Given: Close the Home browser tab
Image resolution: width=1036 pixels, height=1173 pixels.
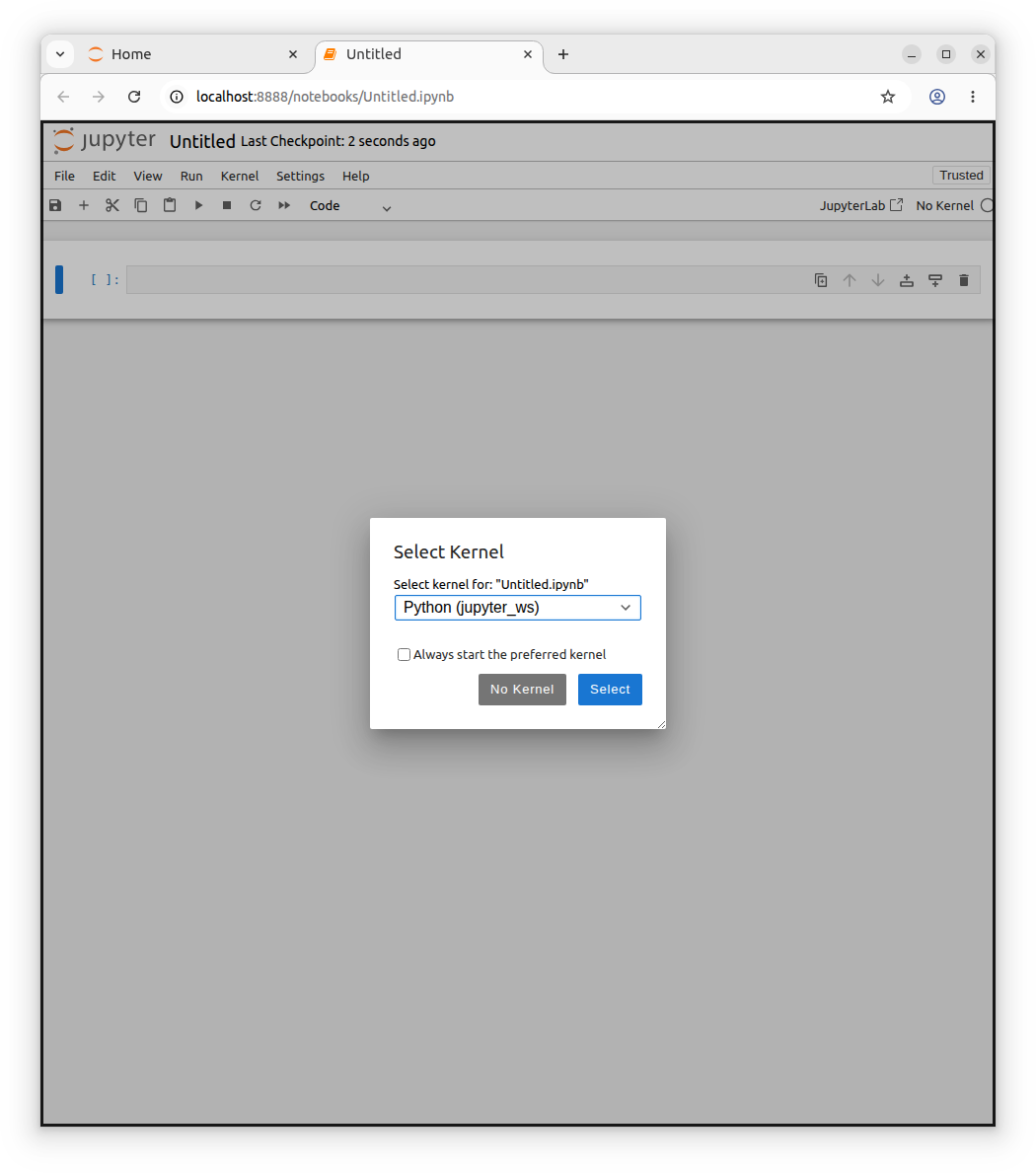Looking at the screenshot, I should point(293,54).
